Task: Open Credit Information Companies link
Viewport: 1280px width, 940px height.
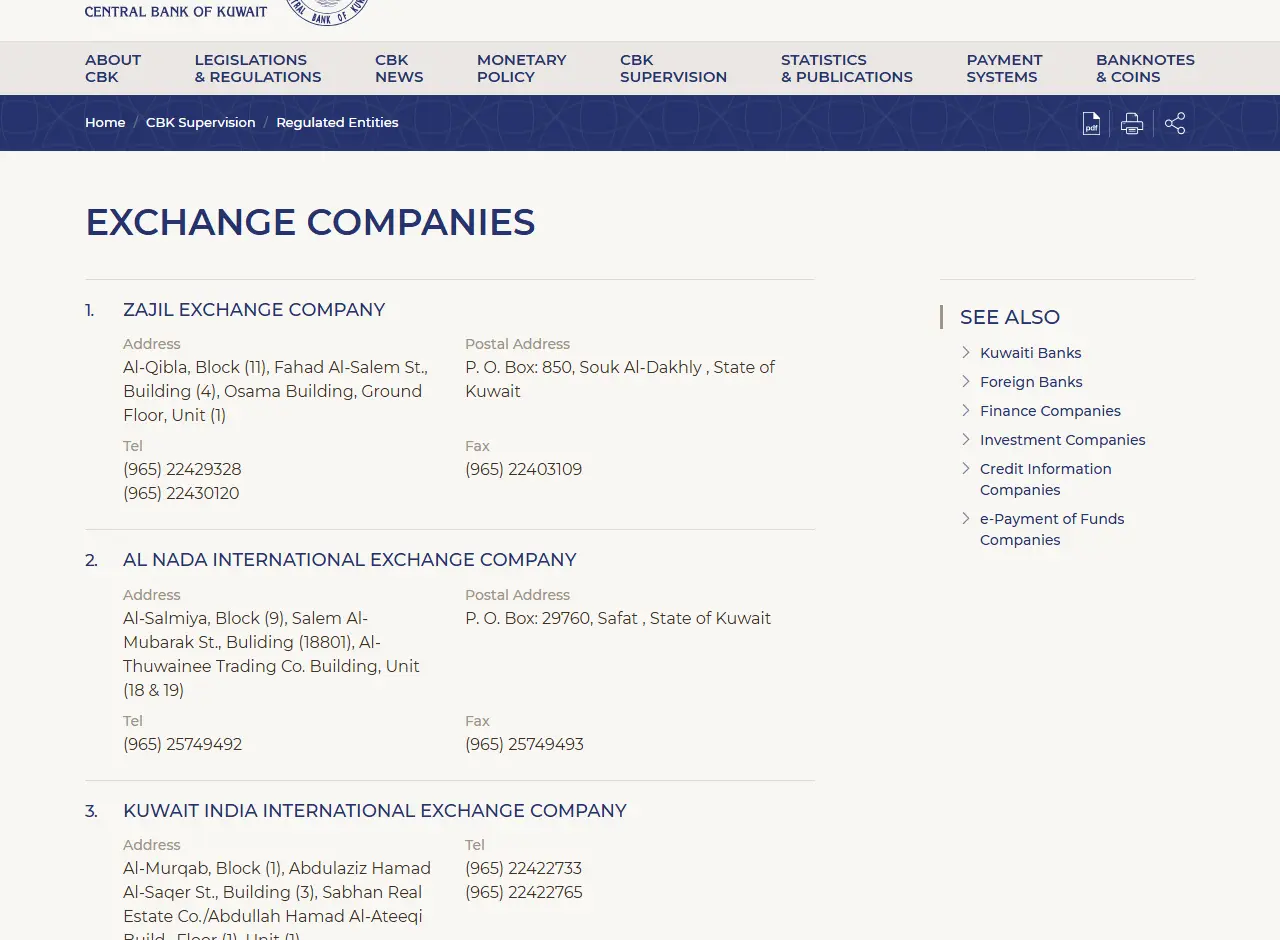Action: click(1046, 479)
